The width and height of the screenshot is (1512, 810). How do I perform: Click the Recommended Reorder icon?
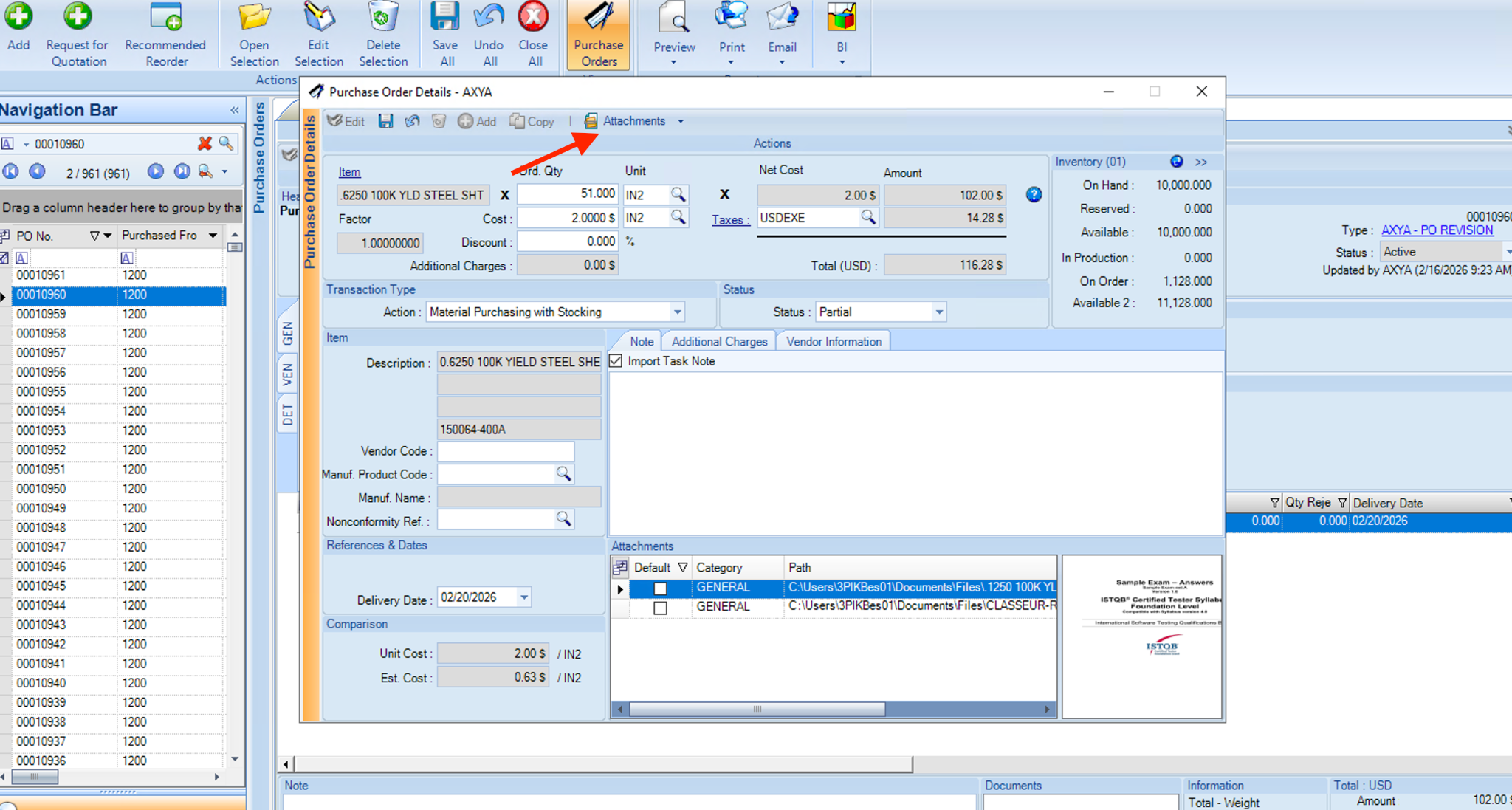165,18
